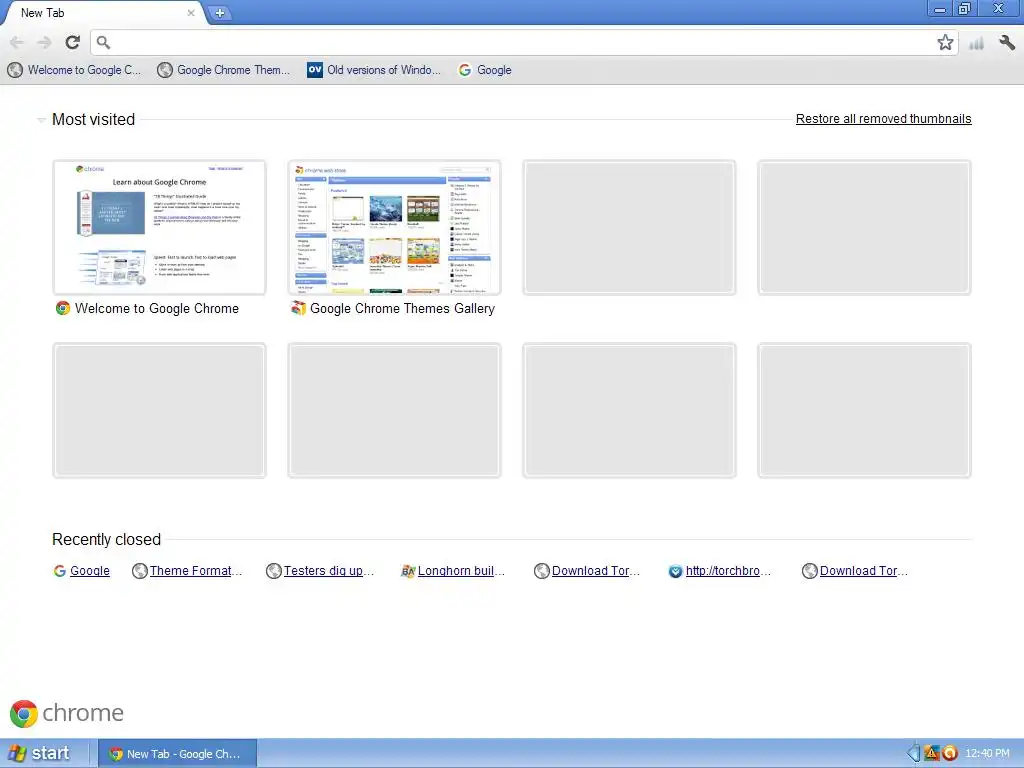Open the Google bookmark in bookmarks bar
Screen dimensions: 1024x768
coord(485,70)
